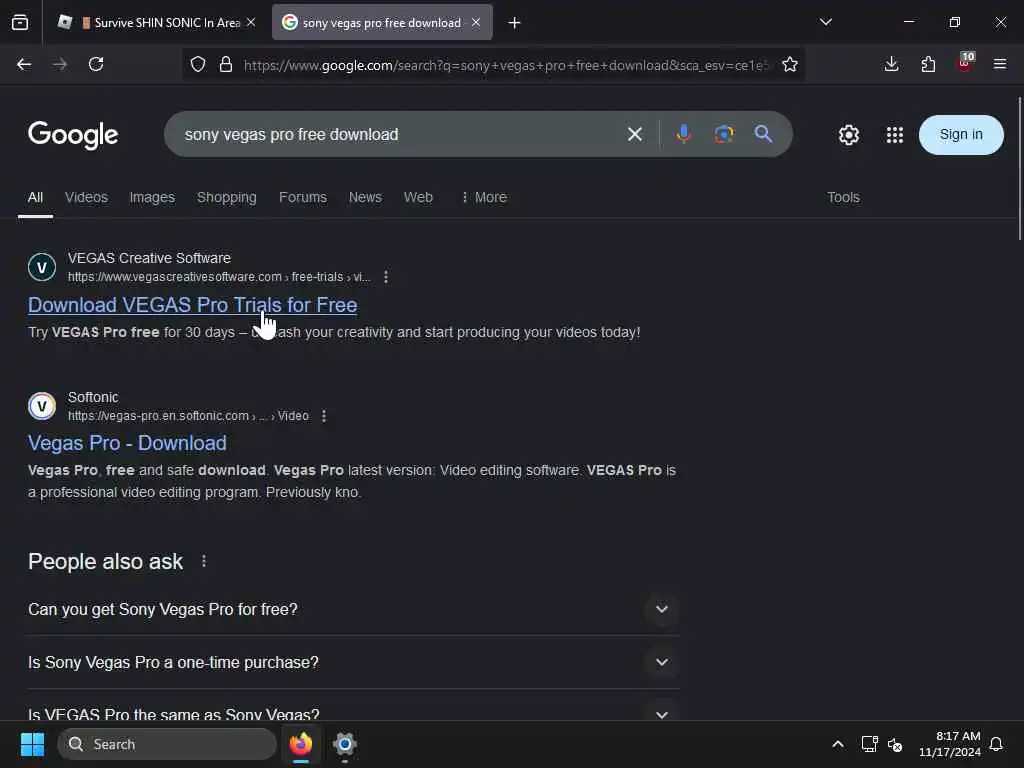Screen dimensions: 1024x768
Task: Go back to previous page
Action: pyautogui.click(x=24, y=64)
